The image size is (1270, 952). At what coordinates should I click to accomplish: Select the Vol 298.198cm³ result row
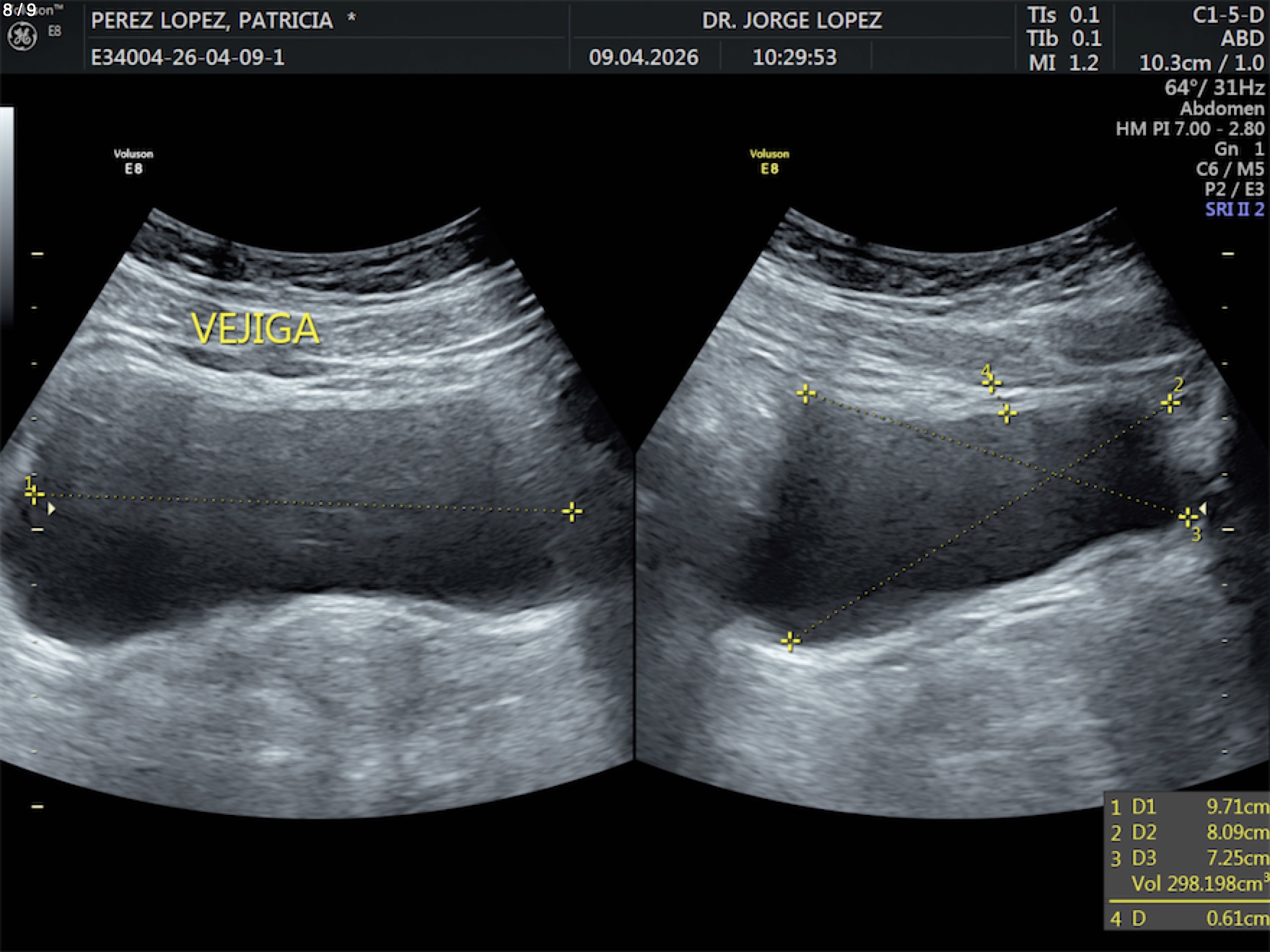coord(1198,883)
